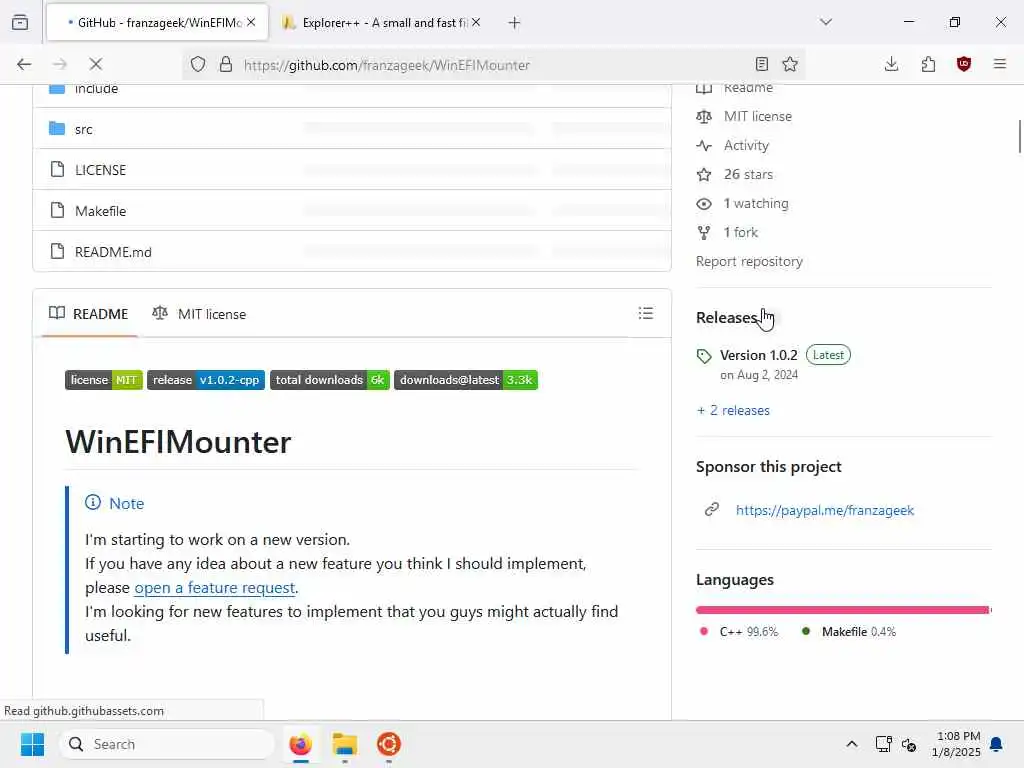Viewport: 1024px width, 768px height.
Task: Click the downloads@latest 3.3k badge
Action: [466, 380]
